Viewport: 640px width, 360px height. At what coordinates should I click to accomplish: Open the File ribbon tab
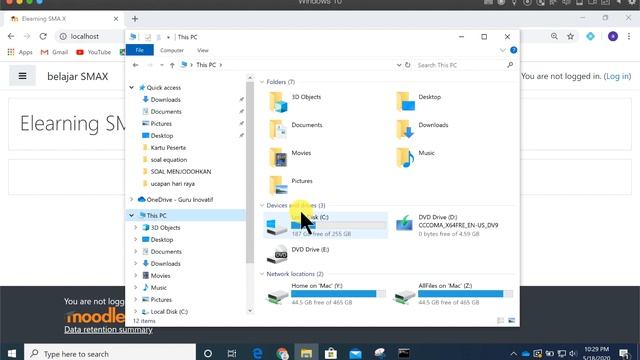pyautogui.click(x=140, y=50)
